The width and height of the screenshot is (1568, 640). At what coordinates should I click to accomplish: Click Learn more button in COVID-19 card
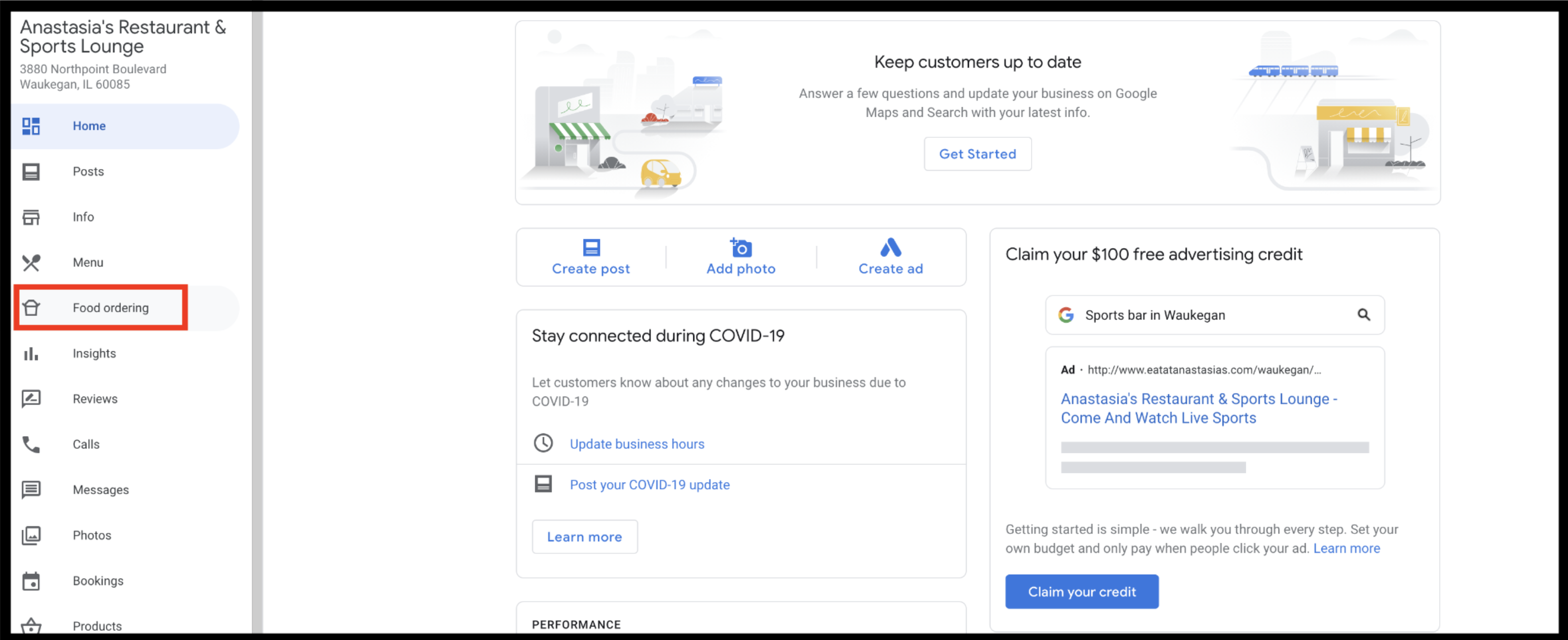click(584, 536)
